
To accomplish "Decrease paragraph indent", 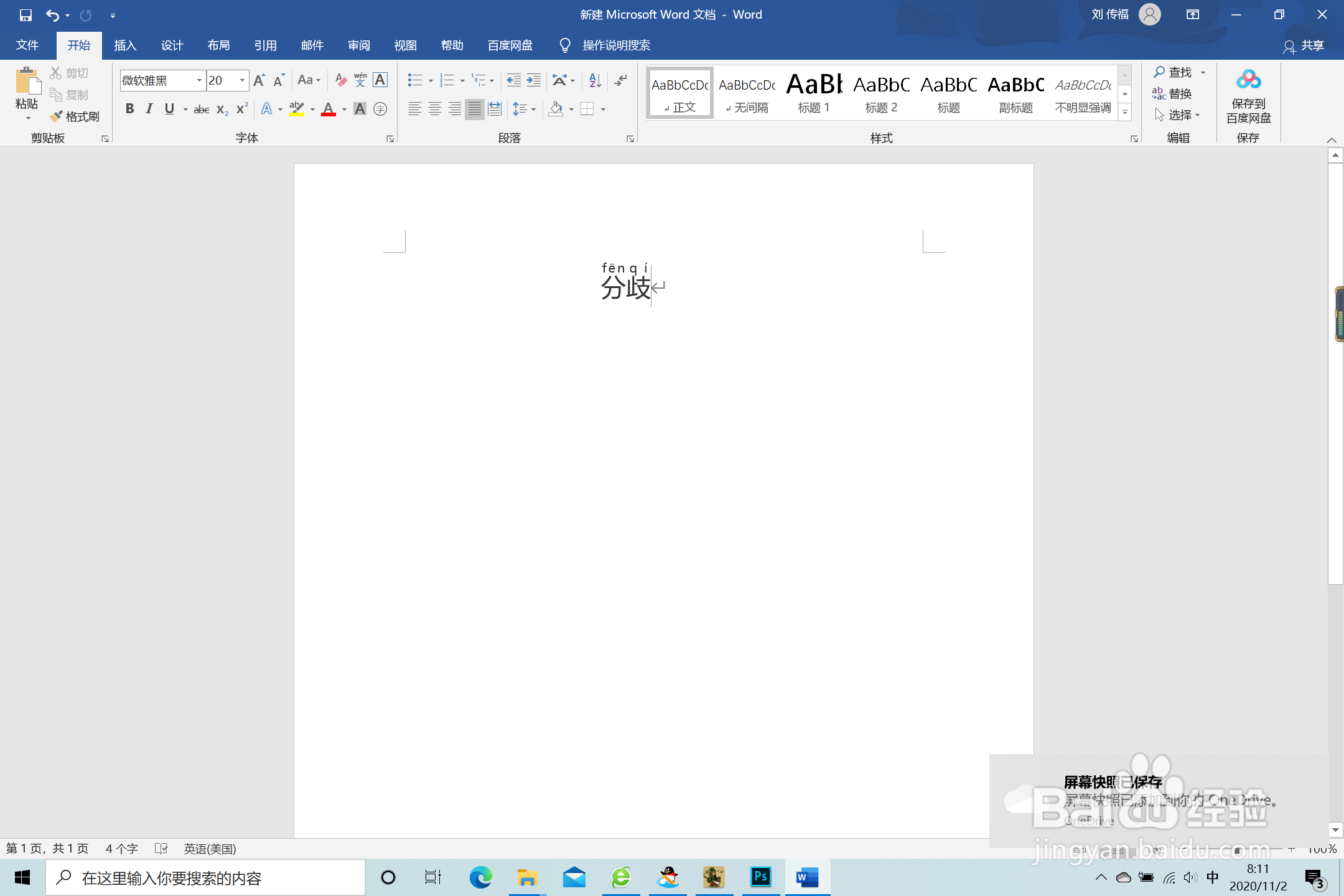I will (513, 80).
